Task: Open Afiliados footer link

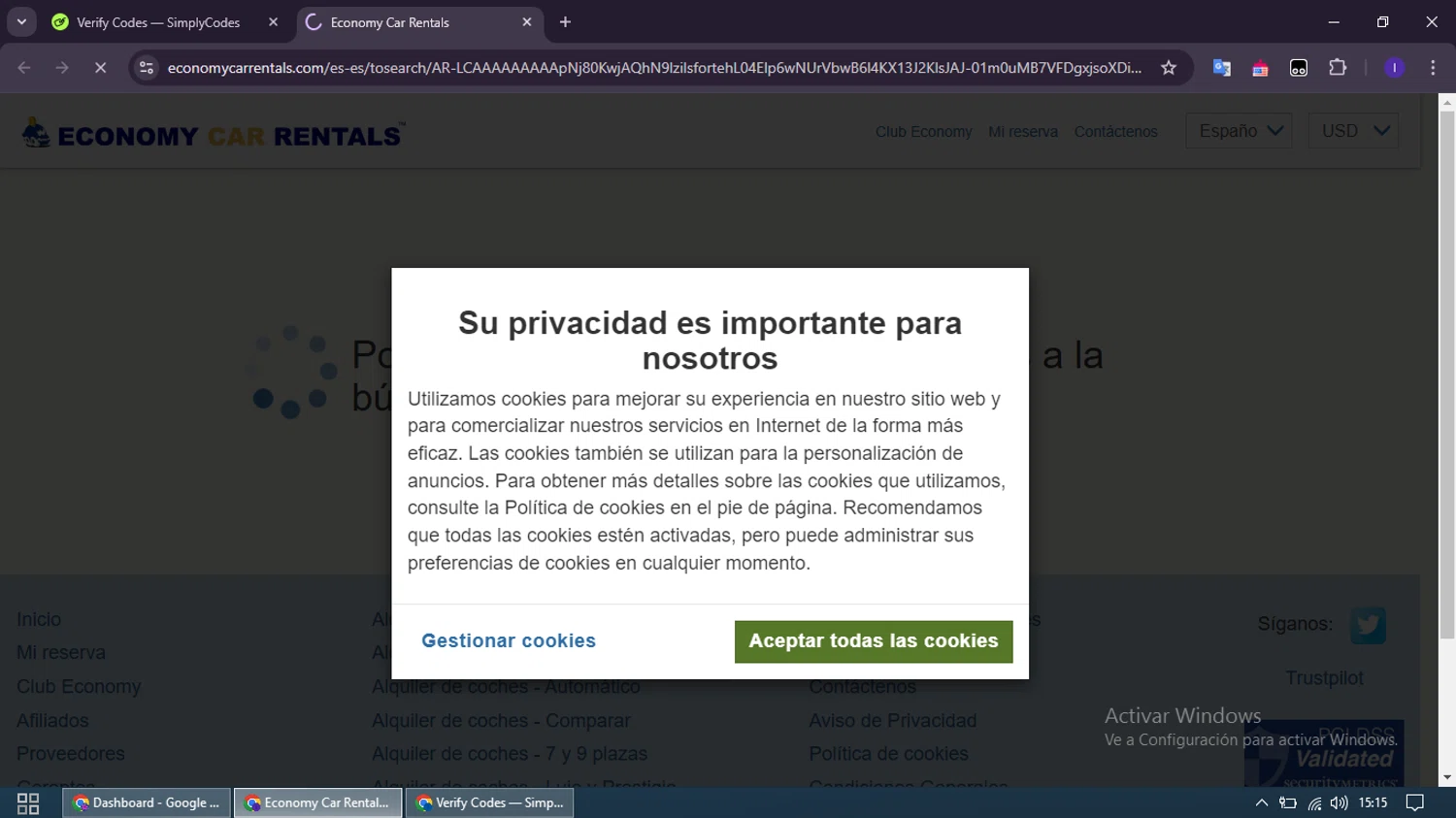Action: [x=52, y=721]
